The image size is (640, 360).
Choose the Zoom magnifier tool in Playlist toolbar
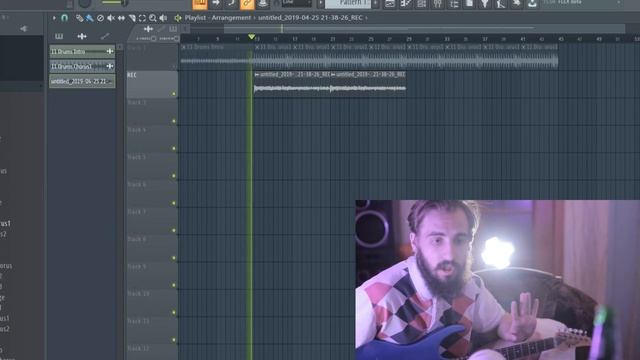coord(153,18)
